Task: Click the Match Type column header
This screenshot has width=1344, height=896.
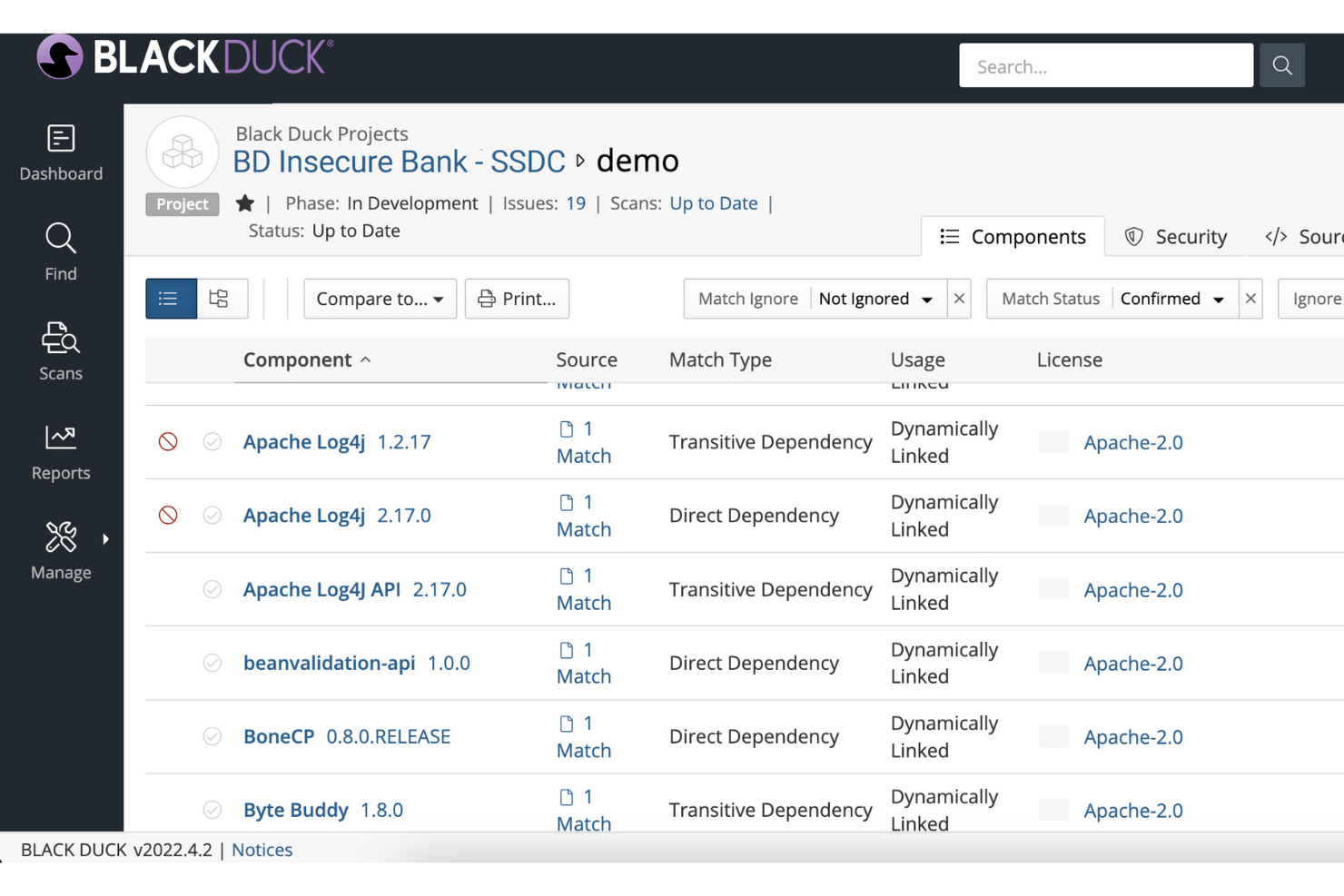Action: click(720, 360)
